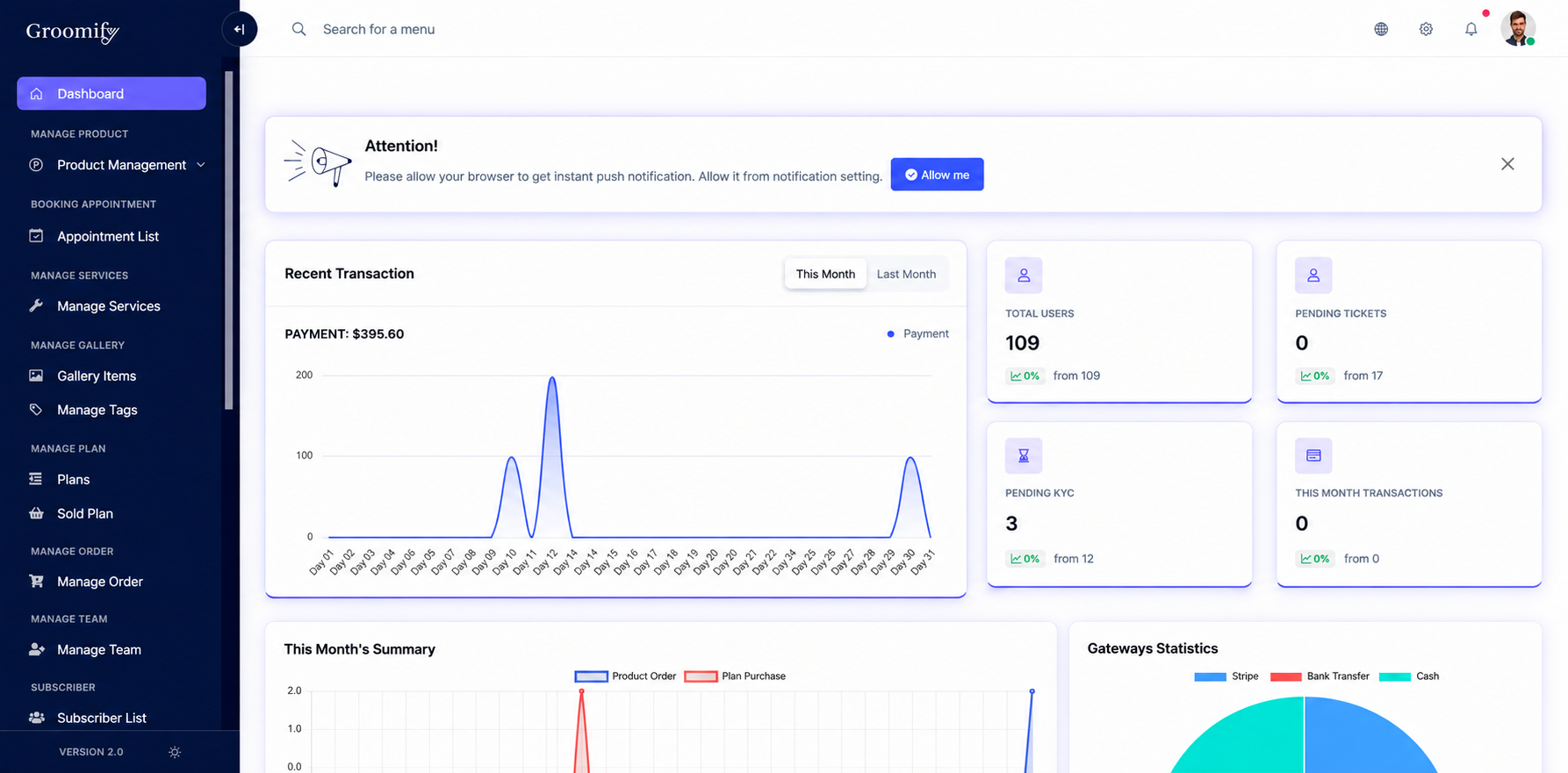This screenshot has width=1568, height=773.
Task: Click the PAYMENT: $395.60 text
Action: coord(344,334)
